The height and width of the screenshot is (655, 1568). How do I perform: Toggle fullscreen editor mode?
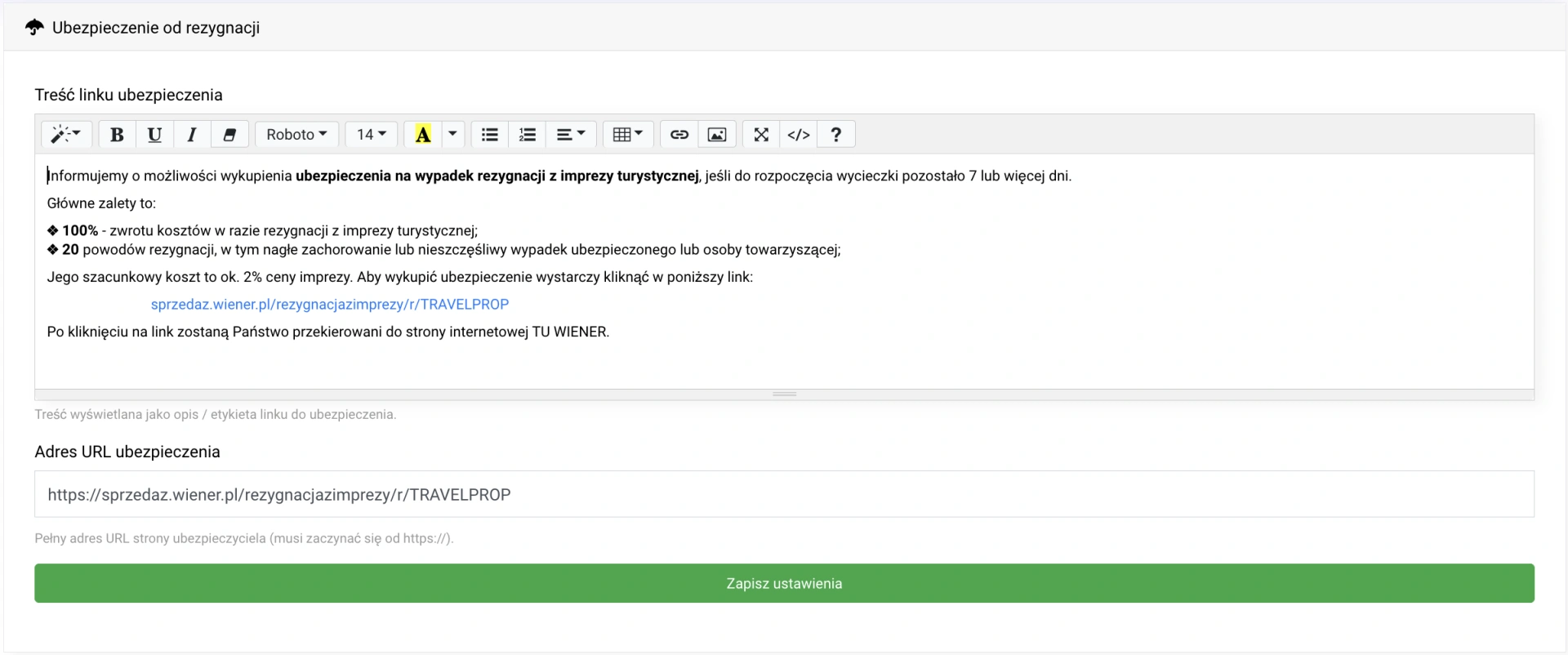pos(761,135)
